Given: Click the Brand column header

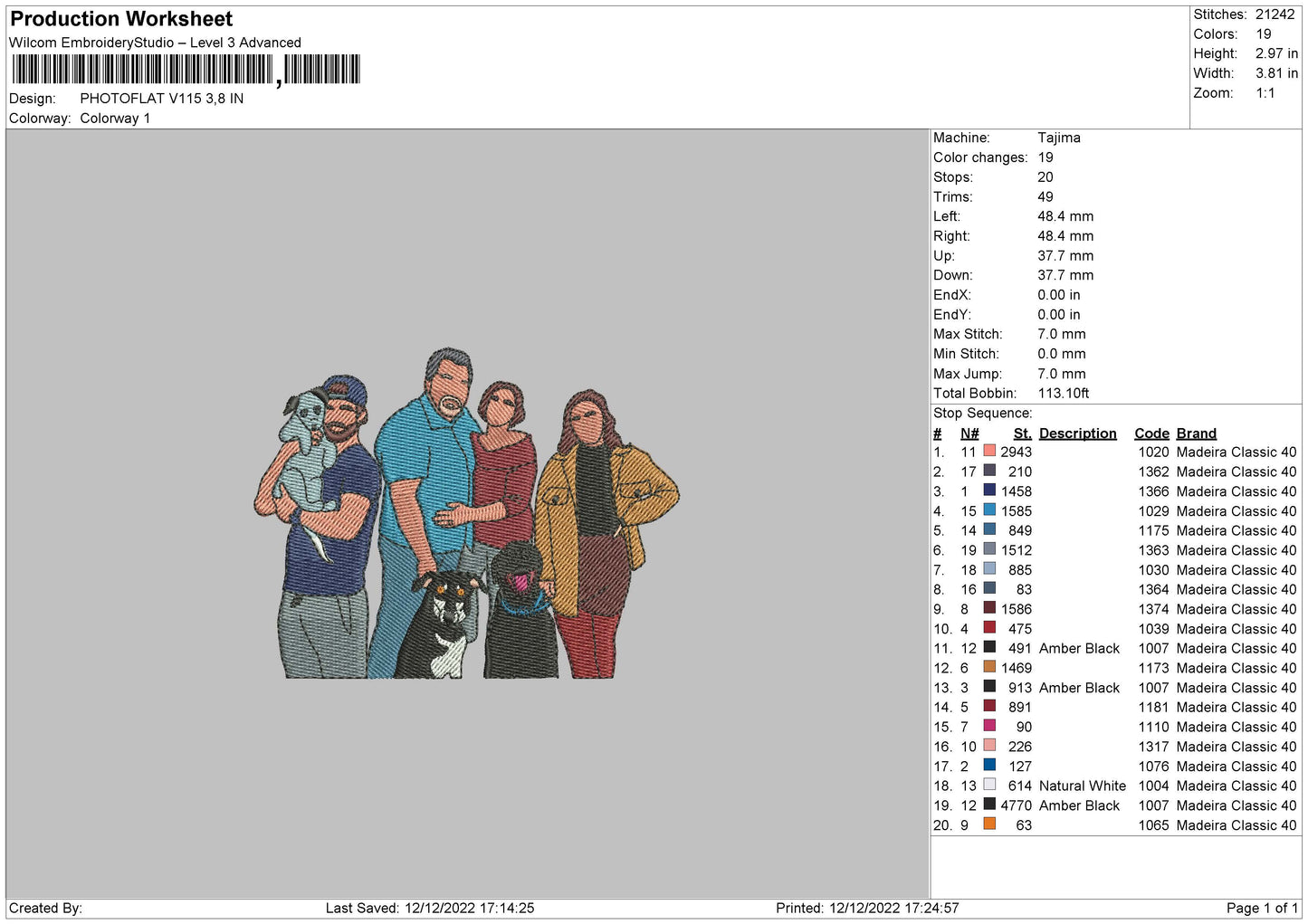Looking at the screenshot, I should click(x=1196, y=433).
